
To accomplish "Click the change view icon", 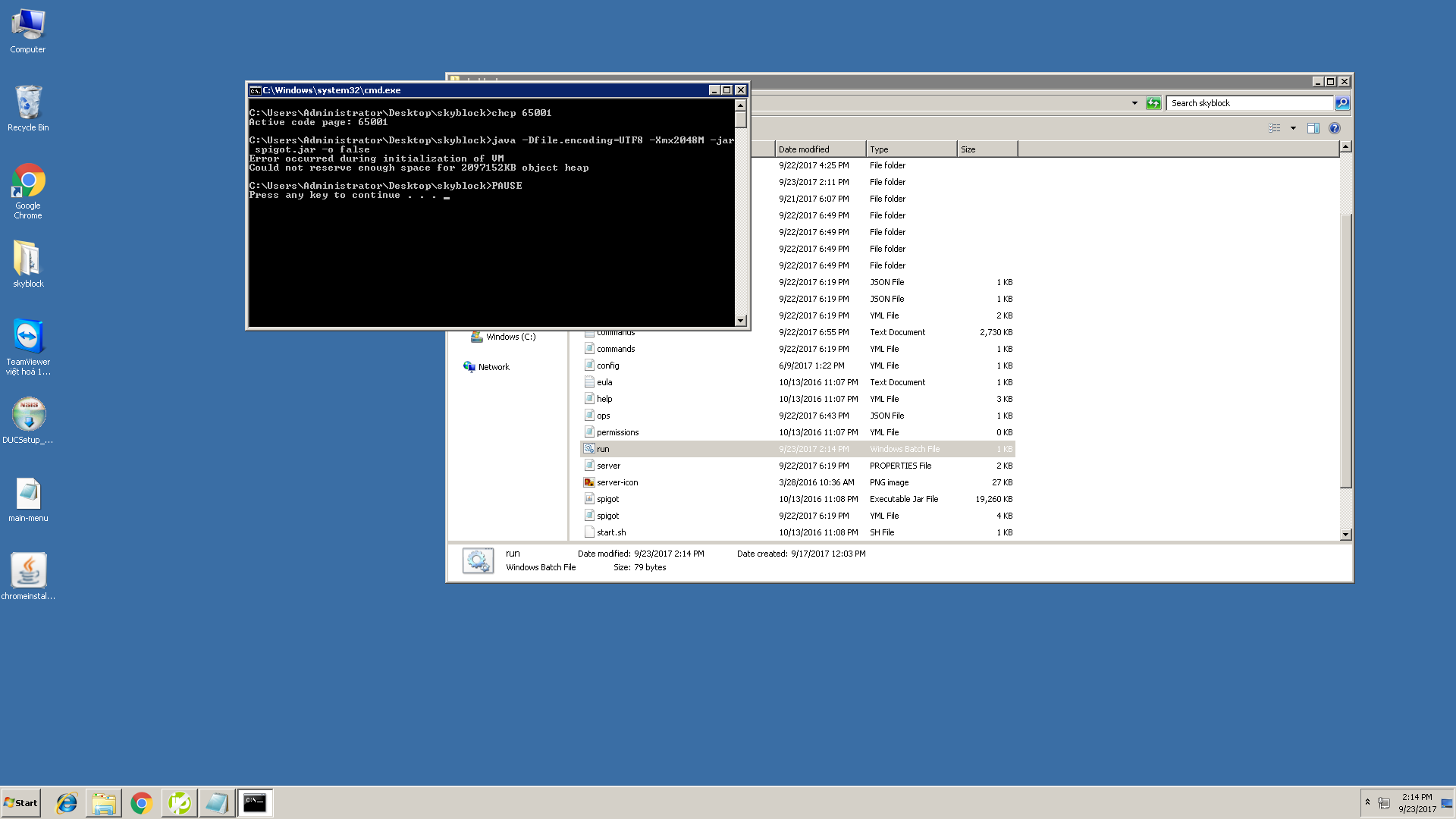I will click(x=1275, y=128).
